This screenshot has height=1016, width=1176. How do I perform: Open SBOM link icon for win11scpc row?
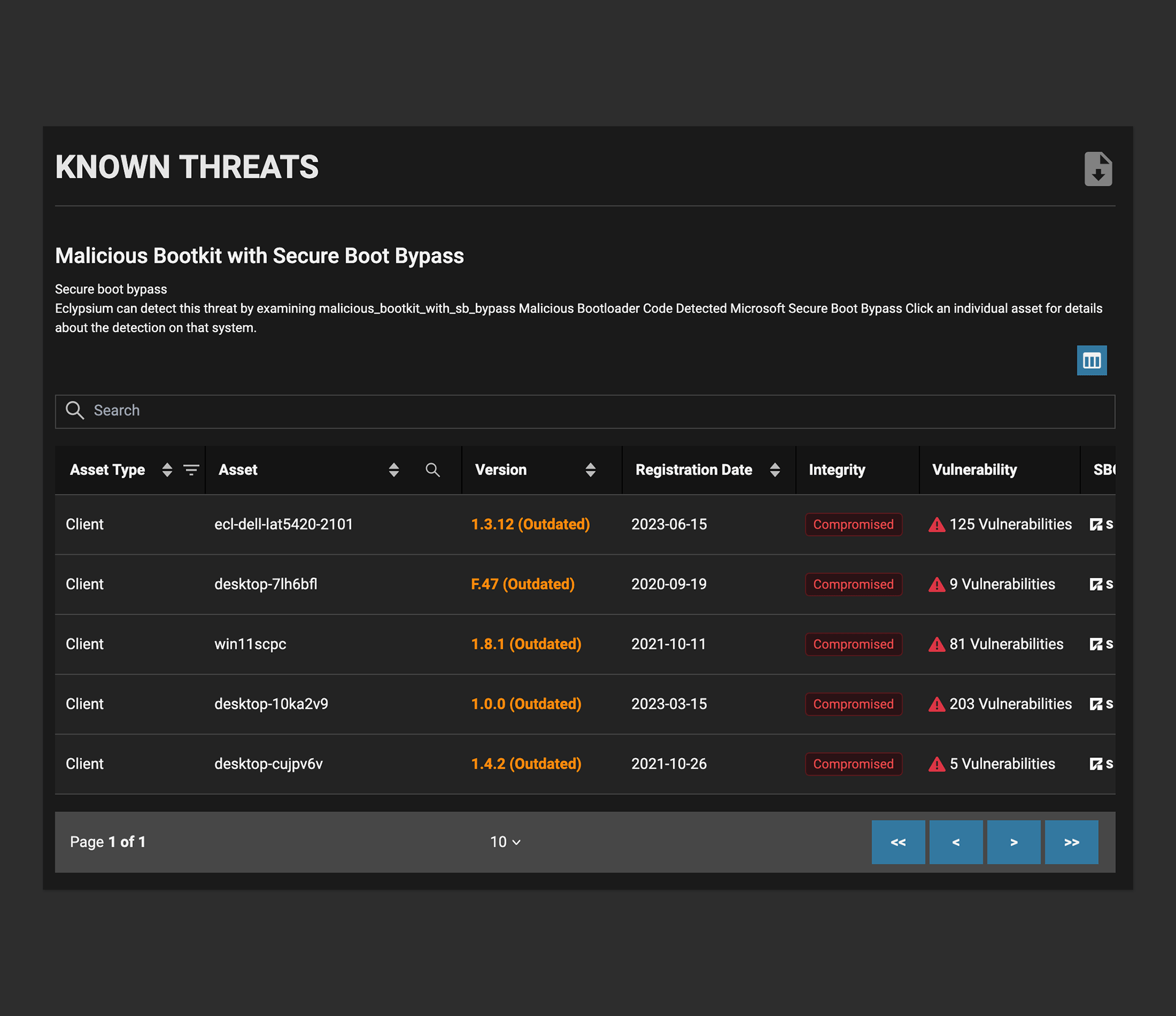[1096, 644]
